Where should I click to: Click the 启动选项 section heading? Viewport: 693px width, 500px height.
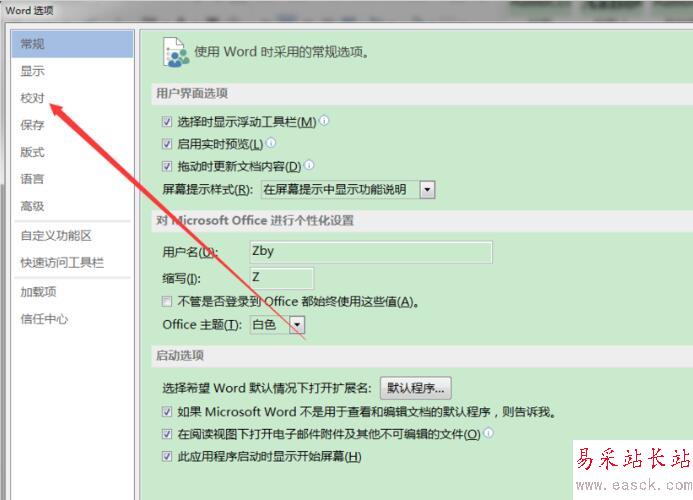180,355
